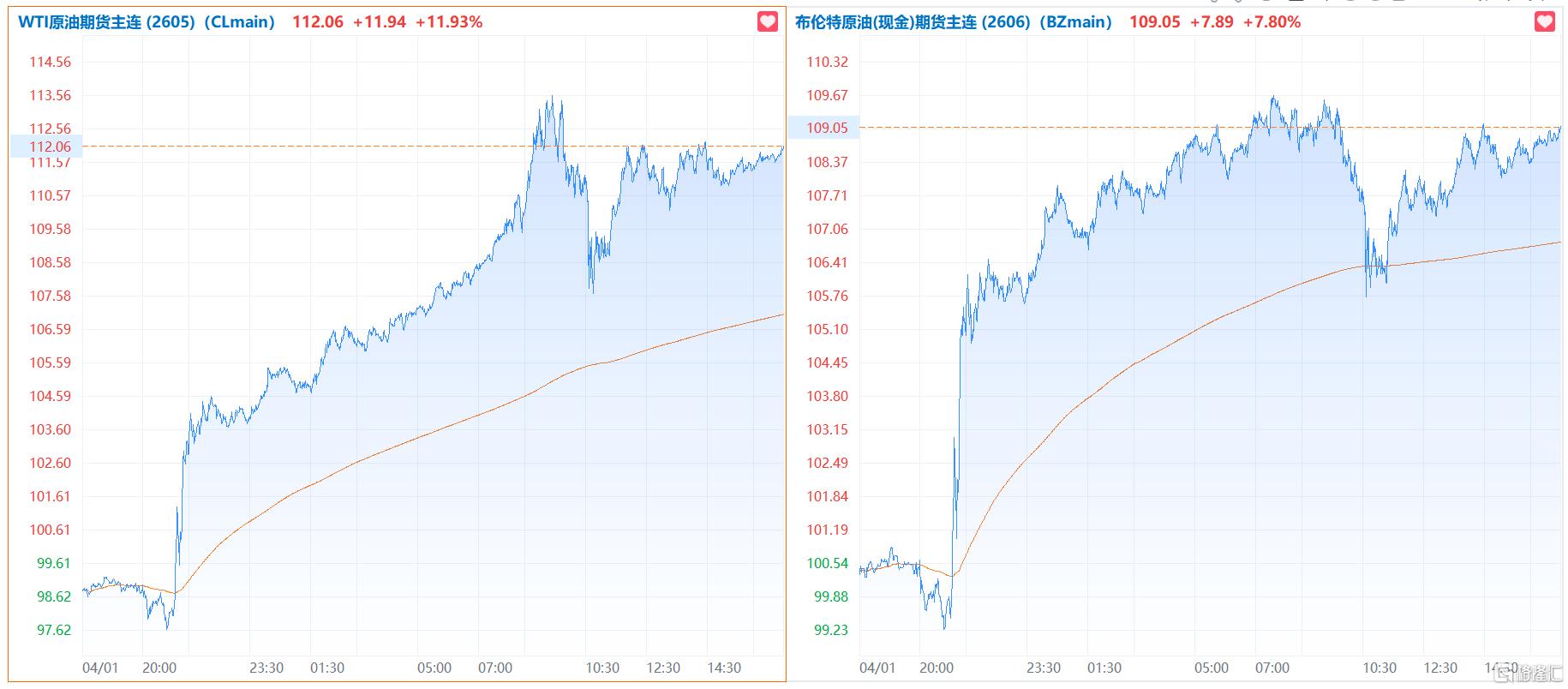Click WTI latest price 112.06 in header
The height and width of the screenshot is (689, 1568).
coord(317,22)
